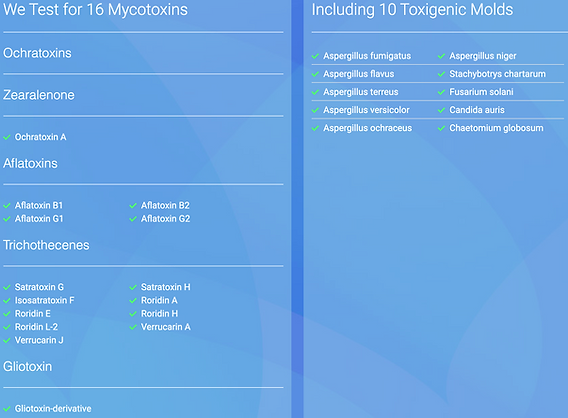Image resolution: width=568 pixels, height=418 pixels.
Task: Click the 'Aspergillus ochraceus' text
Action: [368, 128]
